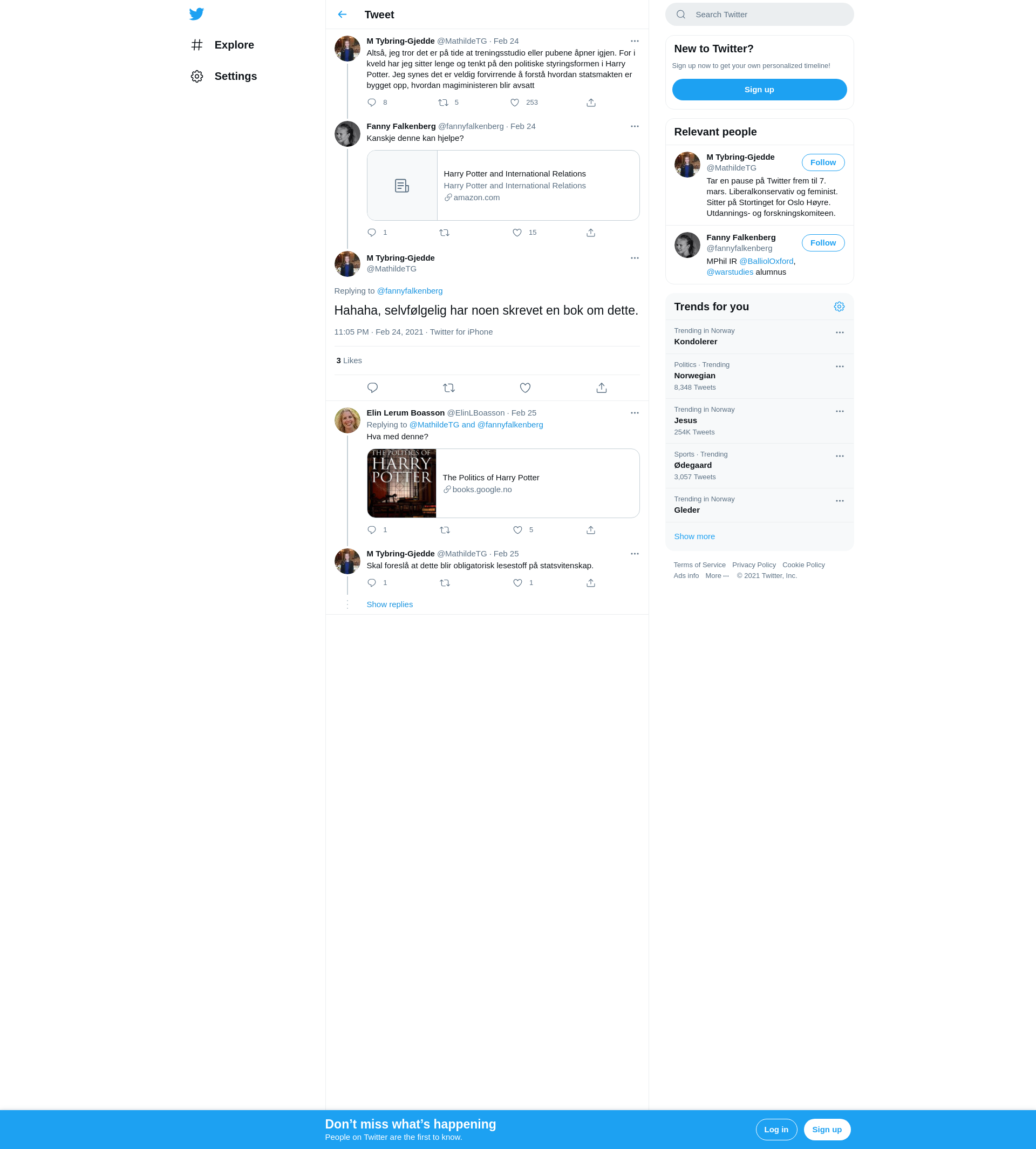
Task: Click Show more under trends
Action: 694,536
